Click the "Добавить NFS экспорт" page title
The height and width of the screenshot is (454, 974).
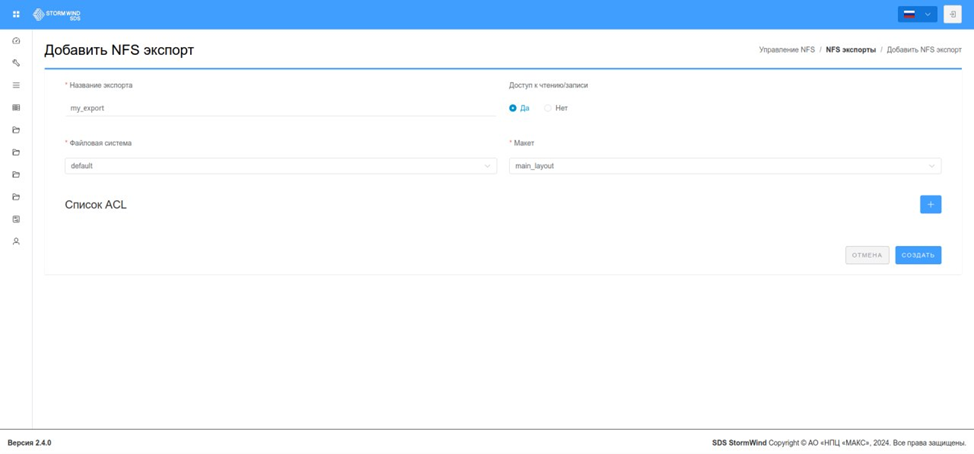point(119,50)
